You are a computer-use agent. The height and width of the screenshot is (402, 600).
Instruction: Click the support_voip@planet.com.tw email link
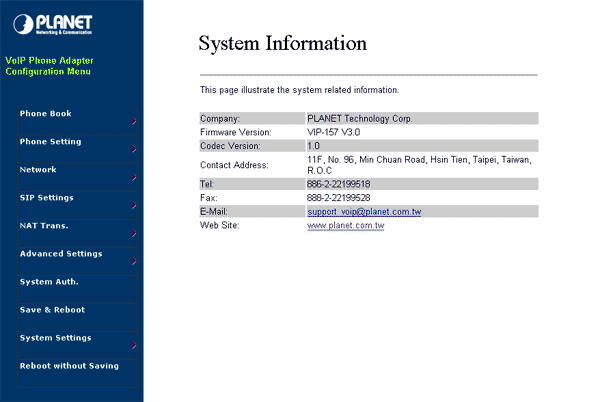[364, 212]
